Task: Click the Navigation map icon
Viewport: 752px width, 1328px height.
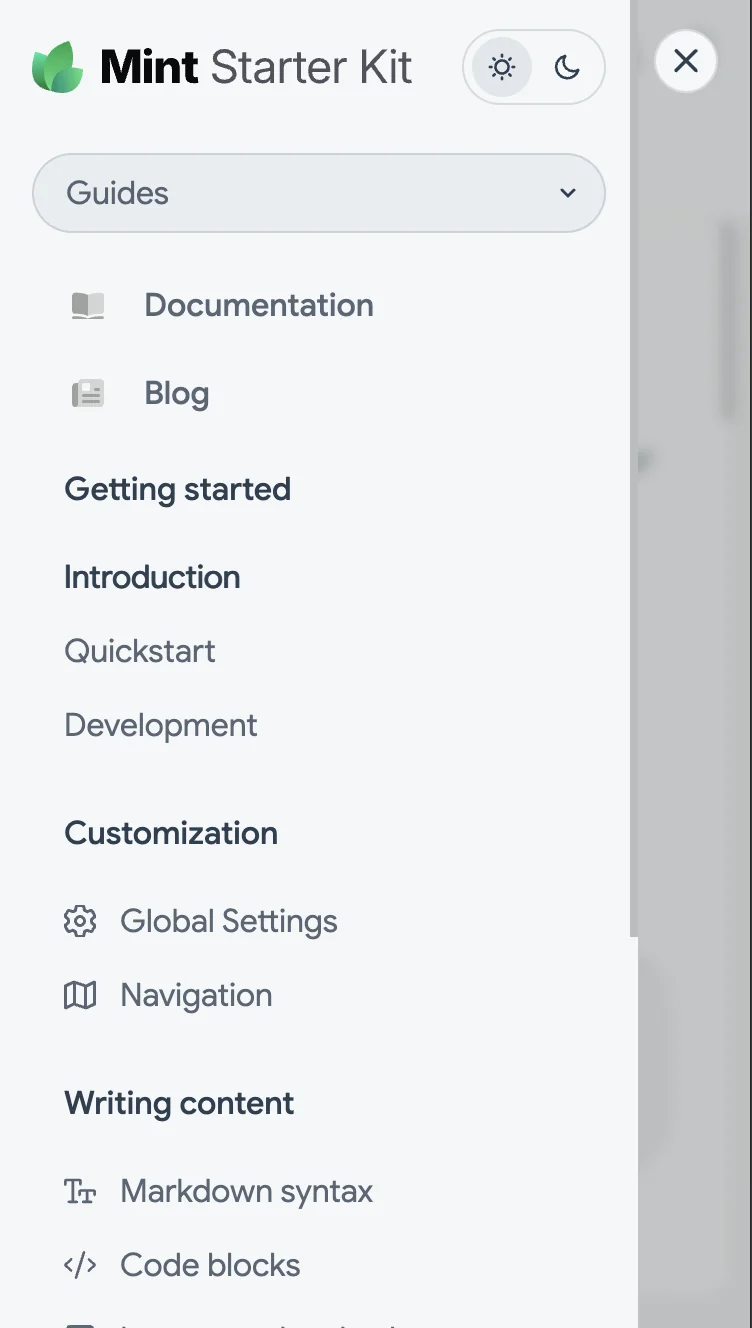Action: point(80,995)
